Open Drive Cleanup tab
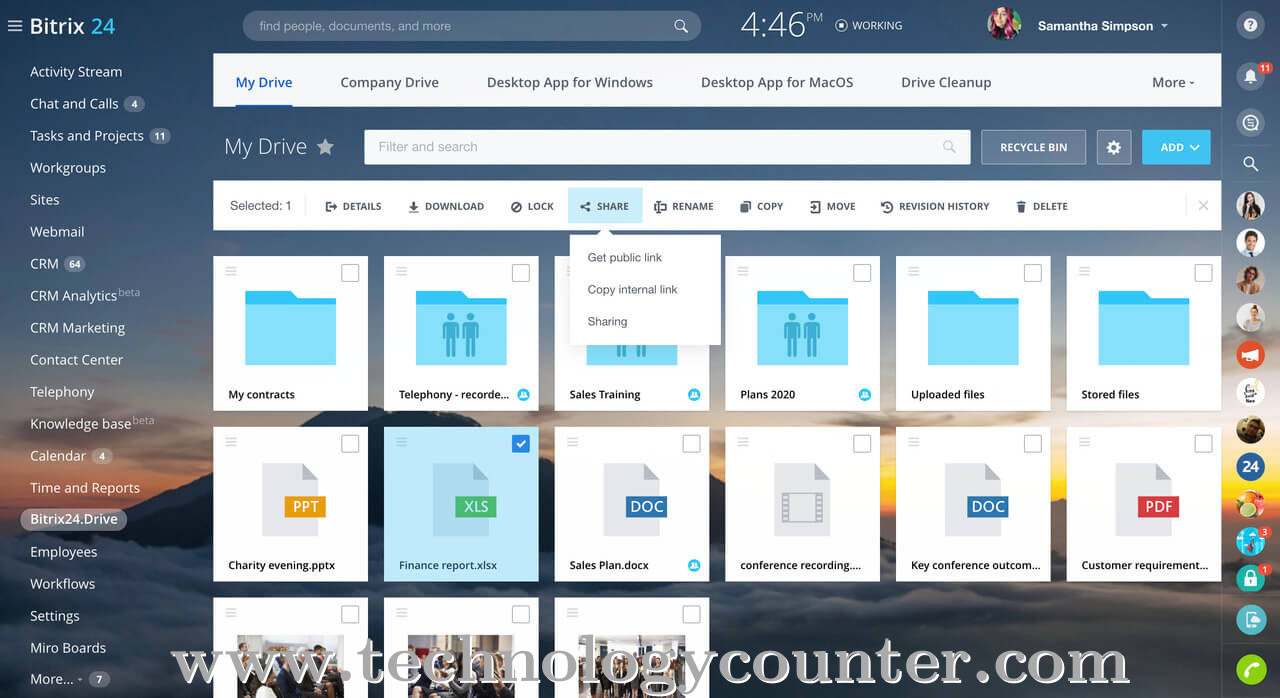 pos(946,82)
